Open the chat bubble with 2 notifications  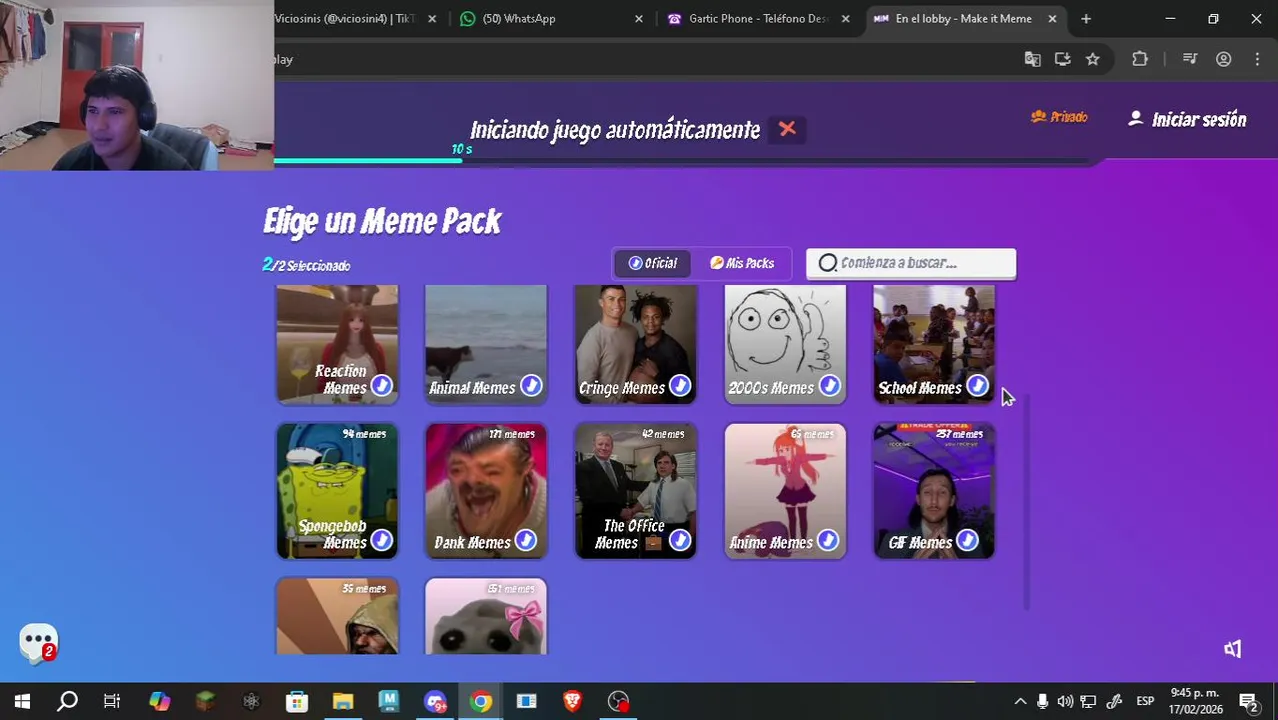38,642
